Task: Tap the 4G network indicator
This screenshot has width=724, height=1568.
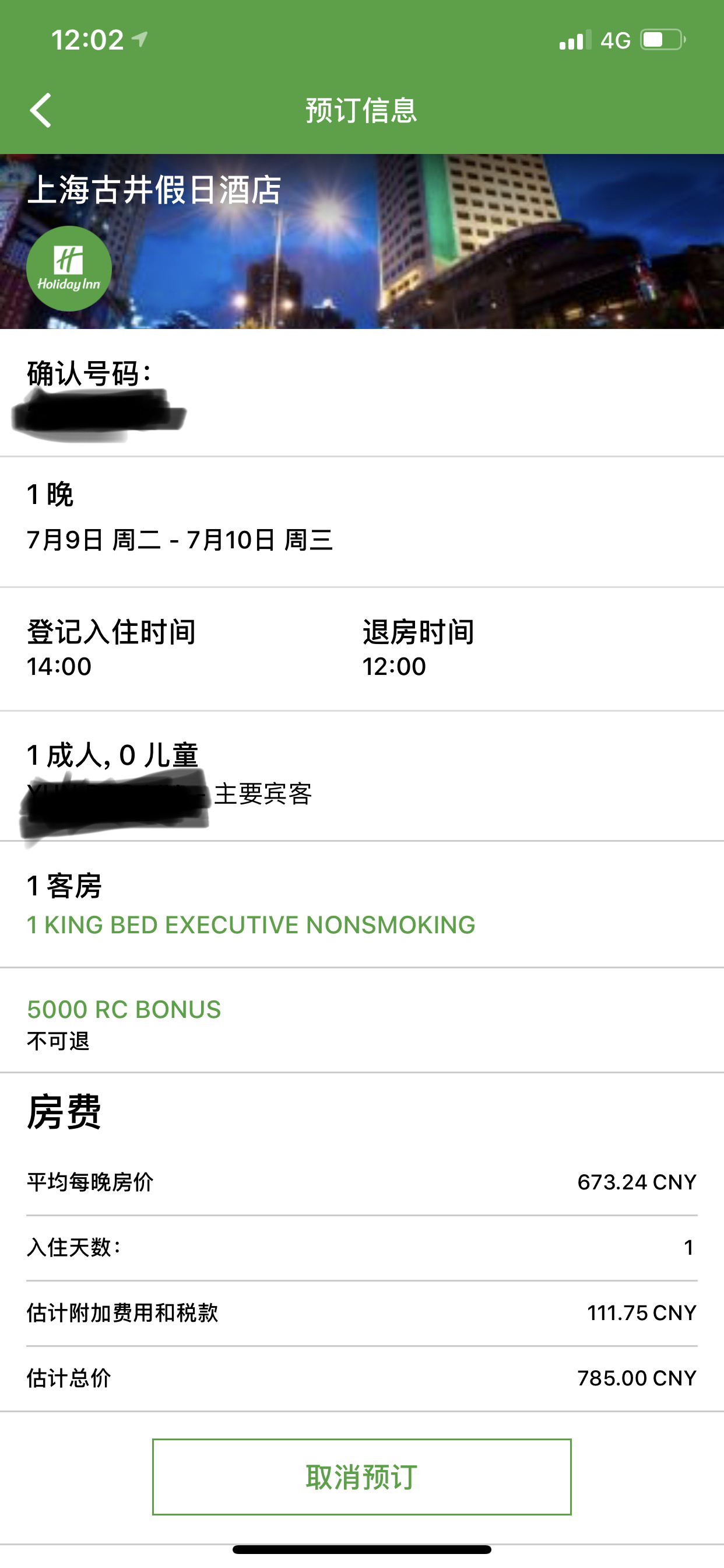Action: click(615, 41)
